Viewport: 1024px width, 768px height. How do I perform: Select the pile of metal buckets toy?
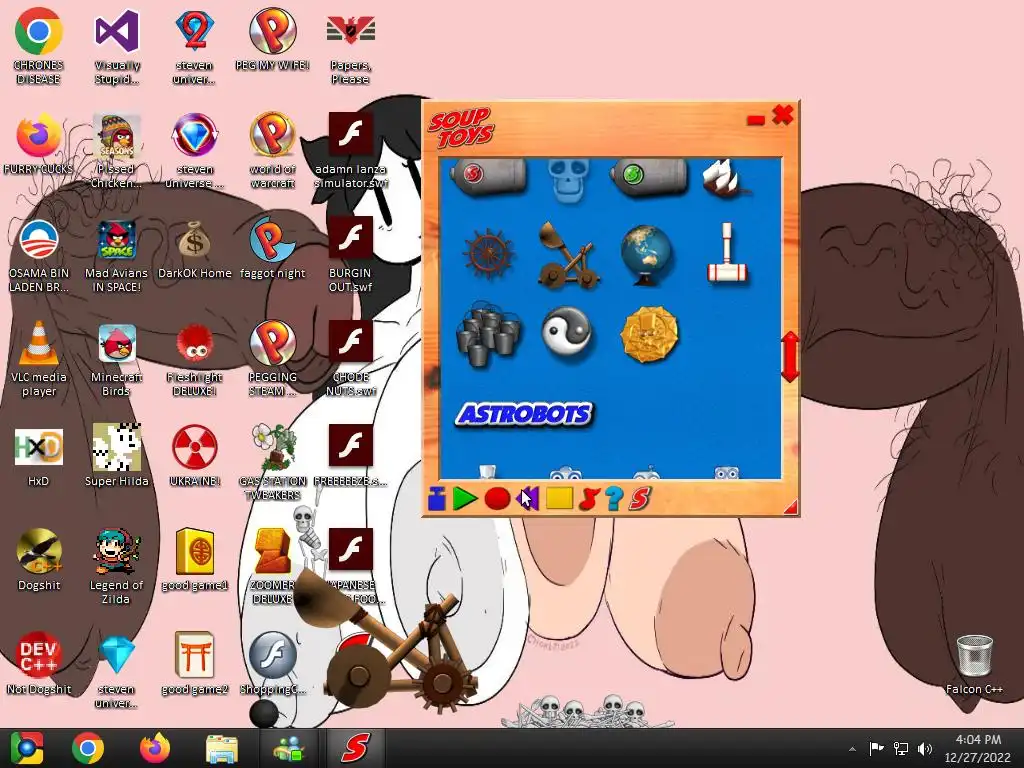[488, 335]
